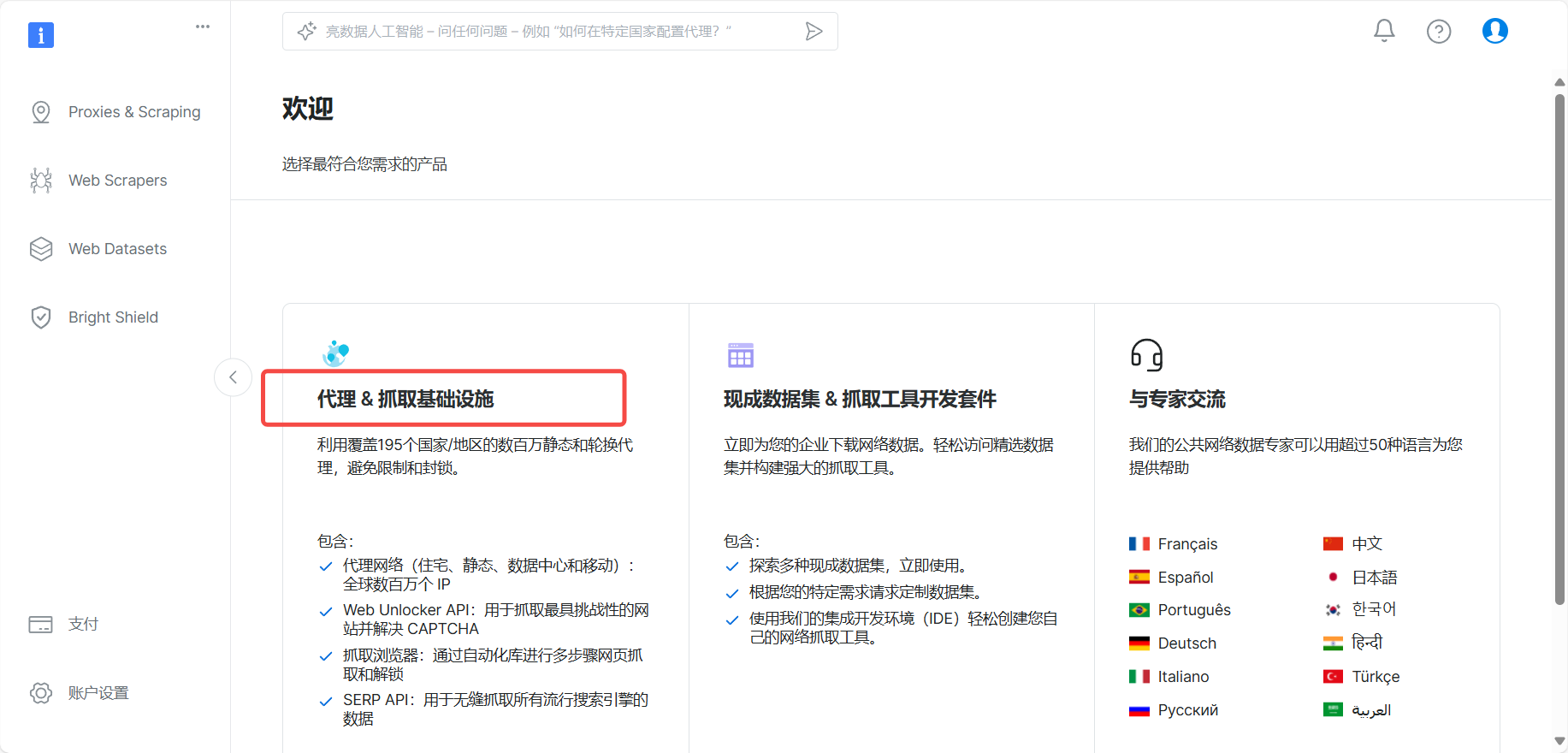Select Türkçe language option
The height and width of the screenshot is (753, 1568).
click(x=1376, y=677)
